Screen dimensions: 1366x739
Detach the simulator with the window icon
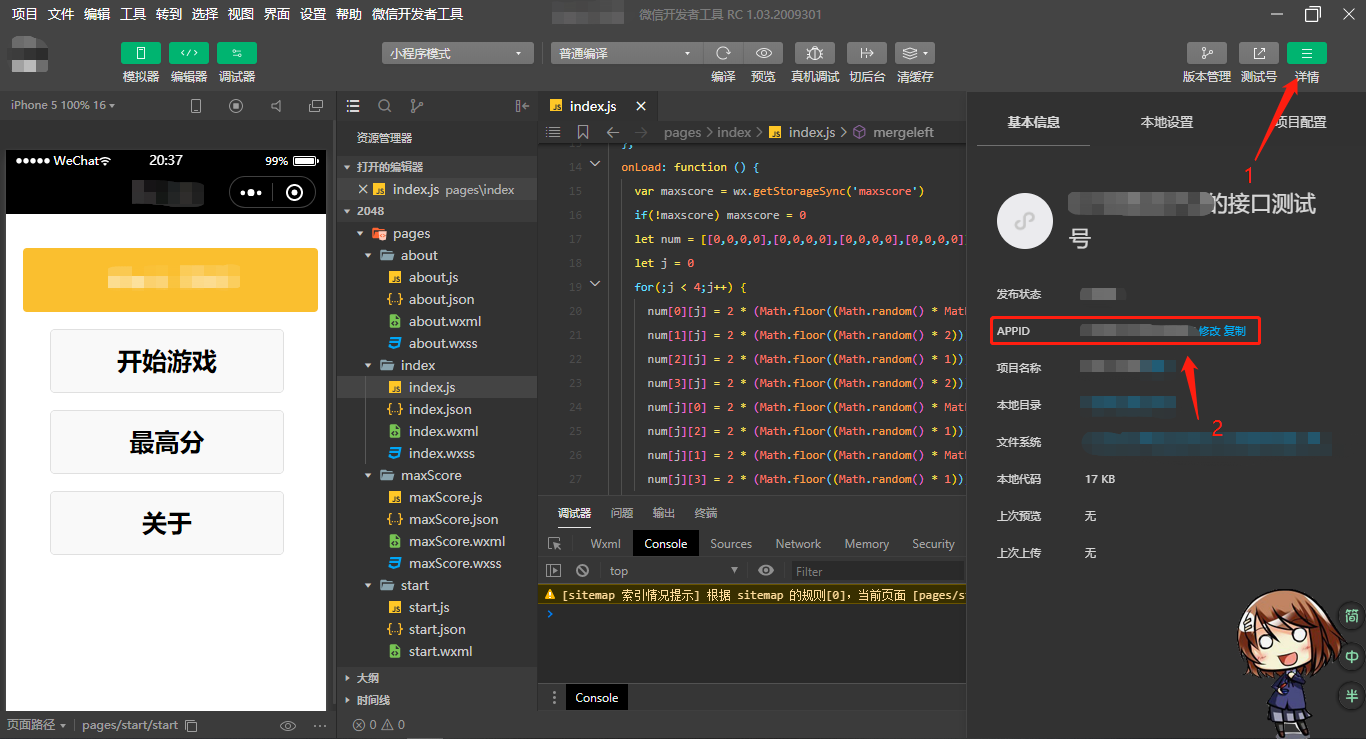pos(316,106)
